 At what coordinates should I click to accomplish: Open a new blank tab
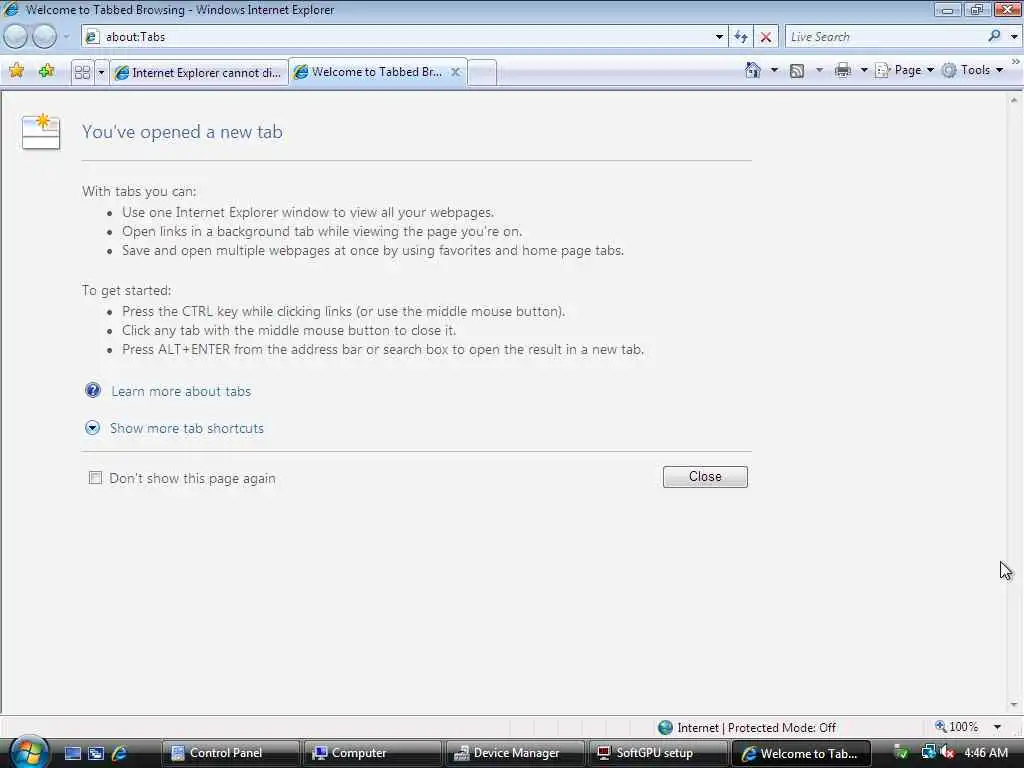point(482,72)
